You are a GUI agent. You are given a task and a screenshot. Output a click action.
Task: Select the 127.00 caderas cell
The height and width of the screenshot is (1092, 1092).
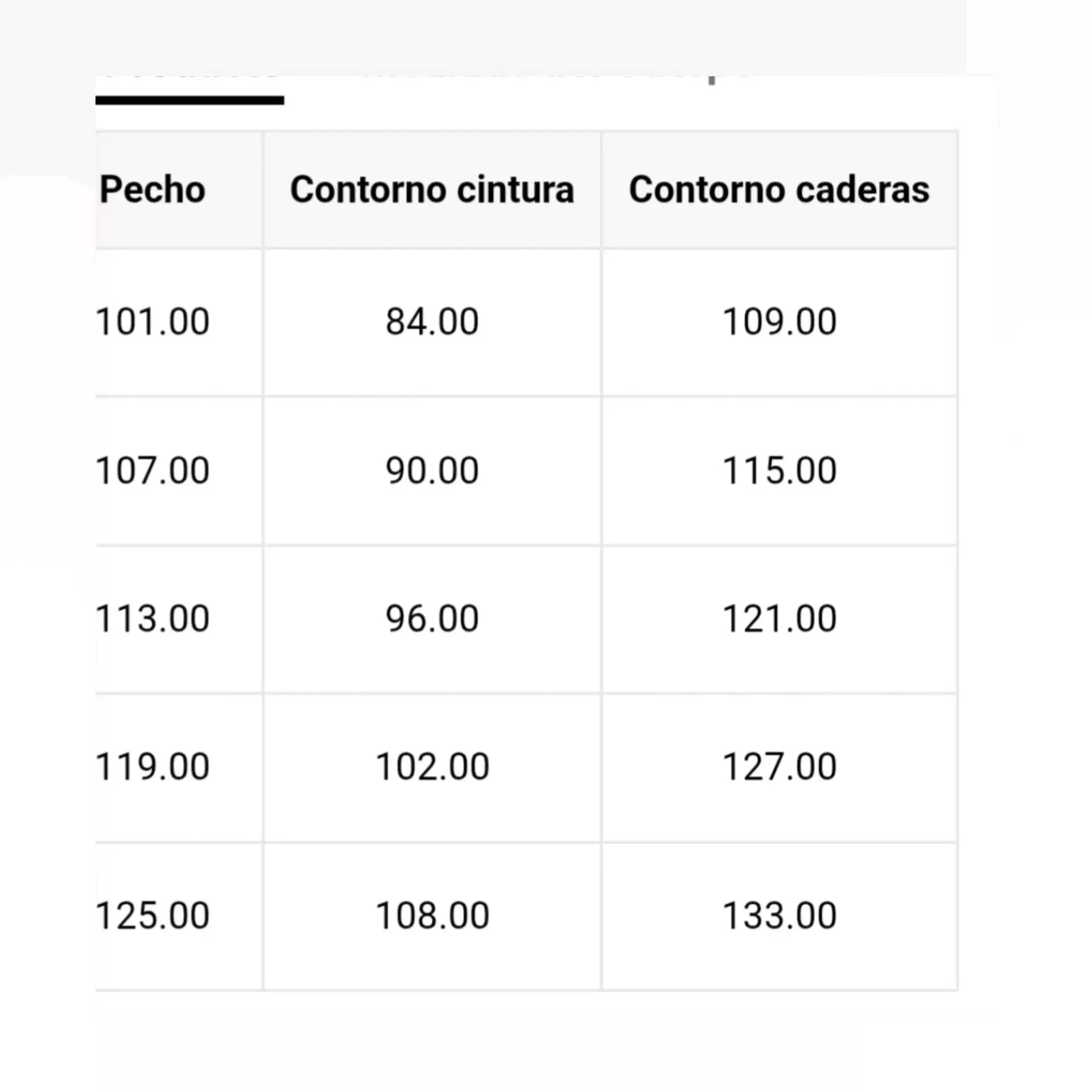click(779, 767)
